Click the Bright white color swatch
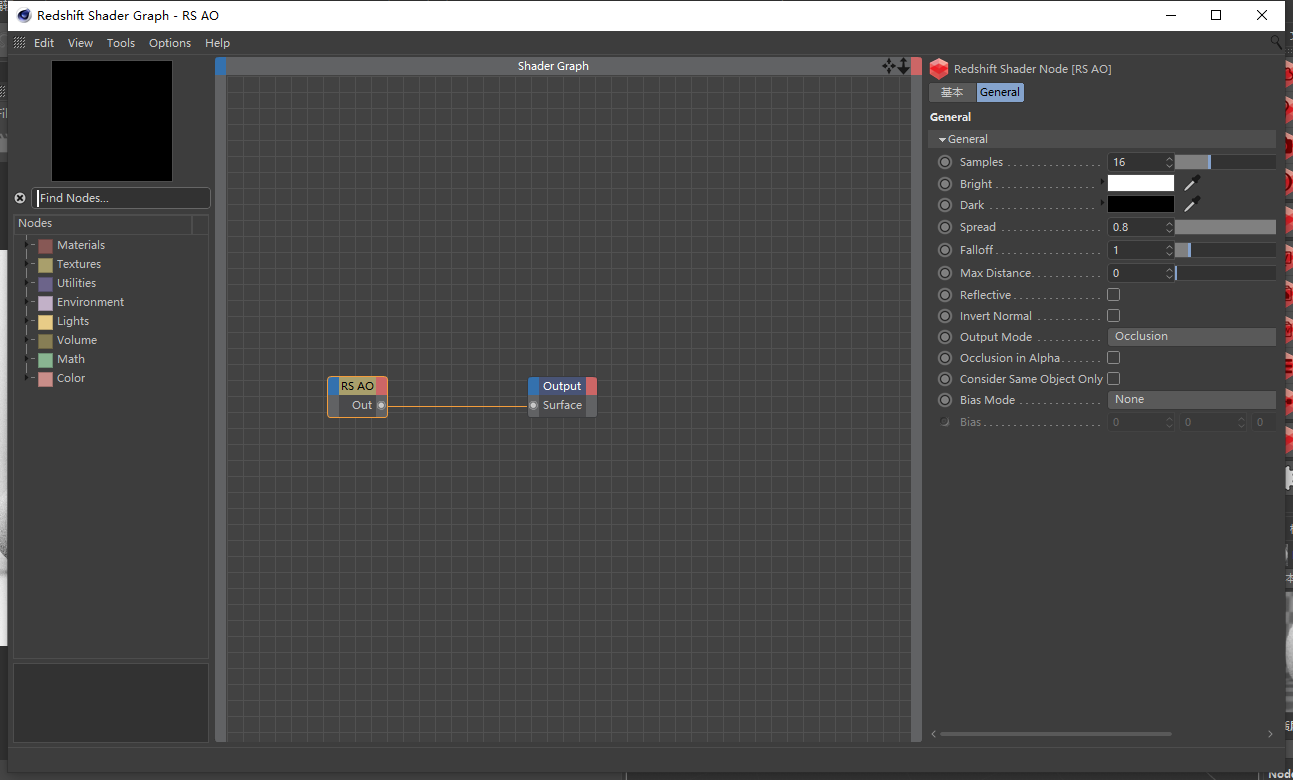The width and height of the screenshot is (1293, 780). (x=1141, y=183)
